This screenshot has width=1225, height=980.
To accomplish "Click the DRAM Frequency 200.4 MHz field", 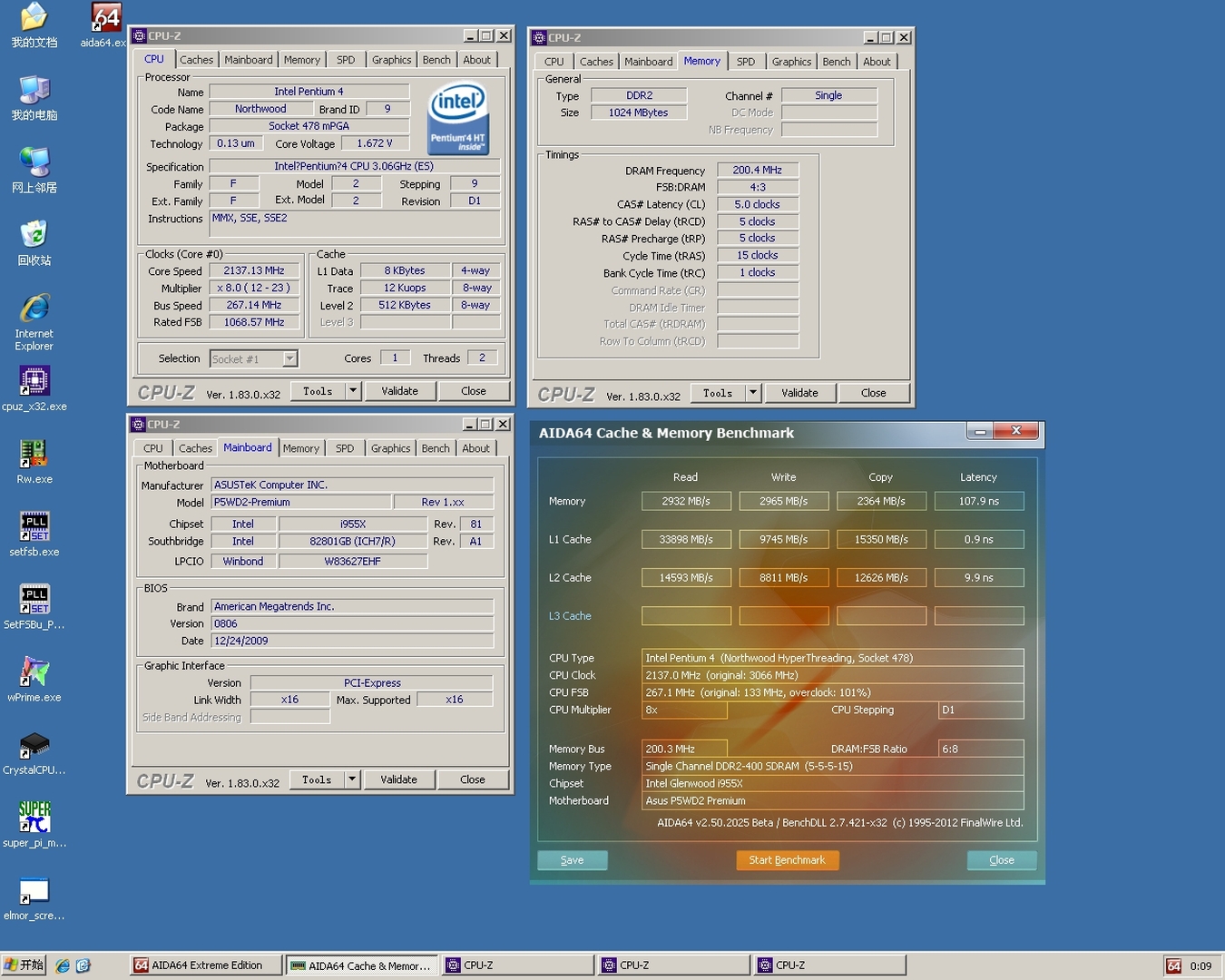I will point(758,170).
